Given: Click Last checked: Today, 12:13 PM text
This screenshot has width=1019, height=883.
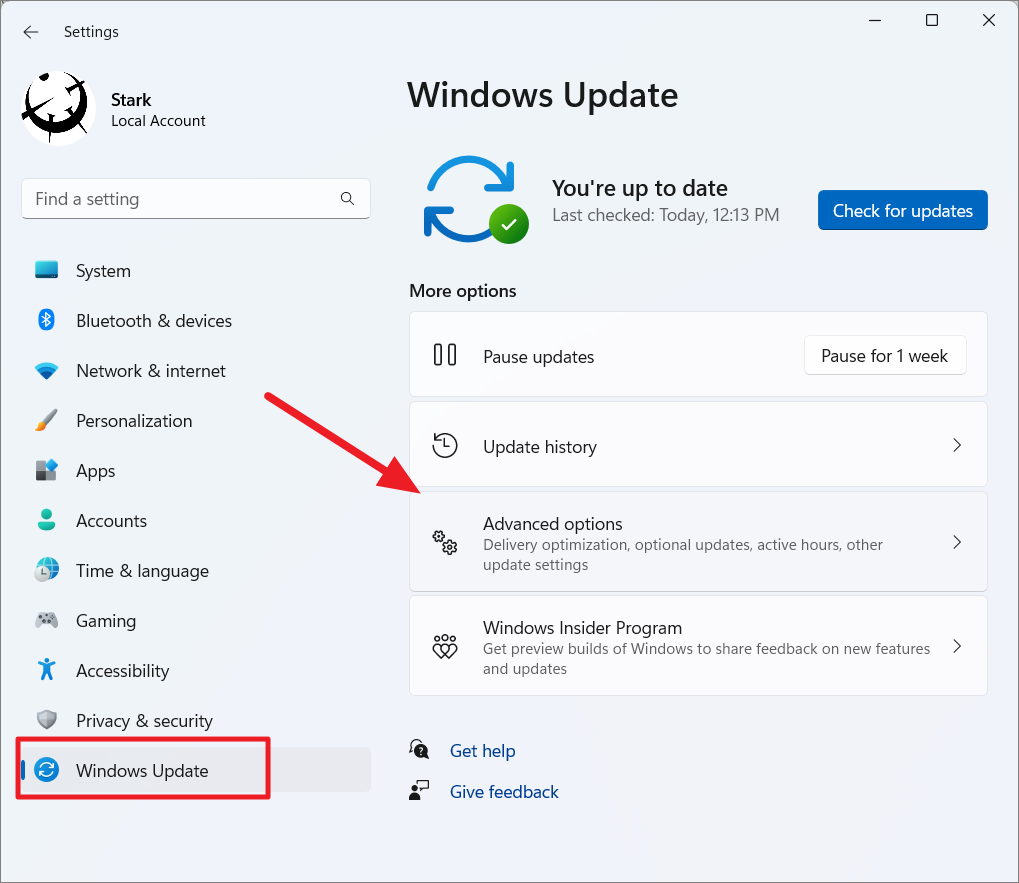Looking at the screenshot, I should point(665,215).
